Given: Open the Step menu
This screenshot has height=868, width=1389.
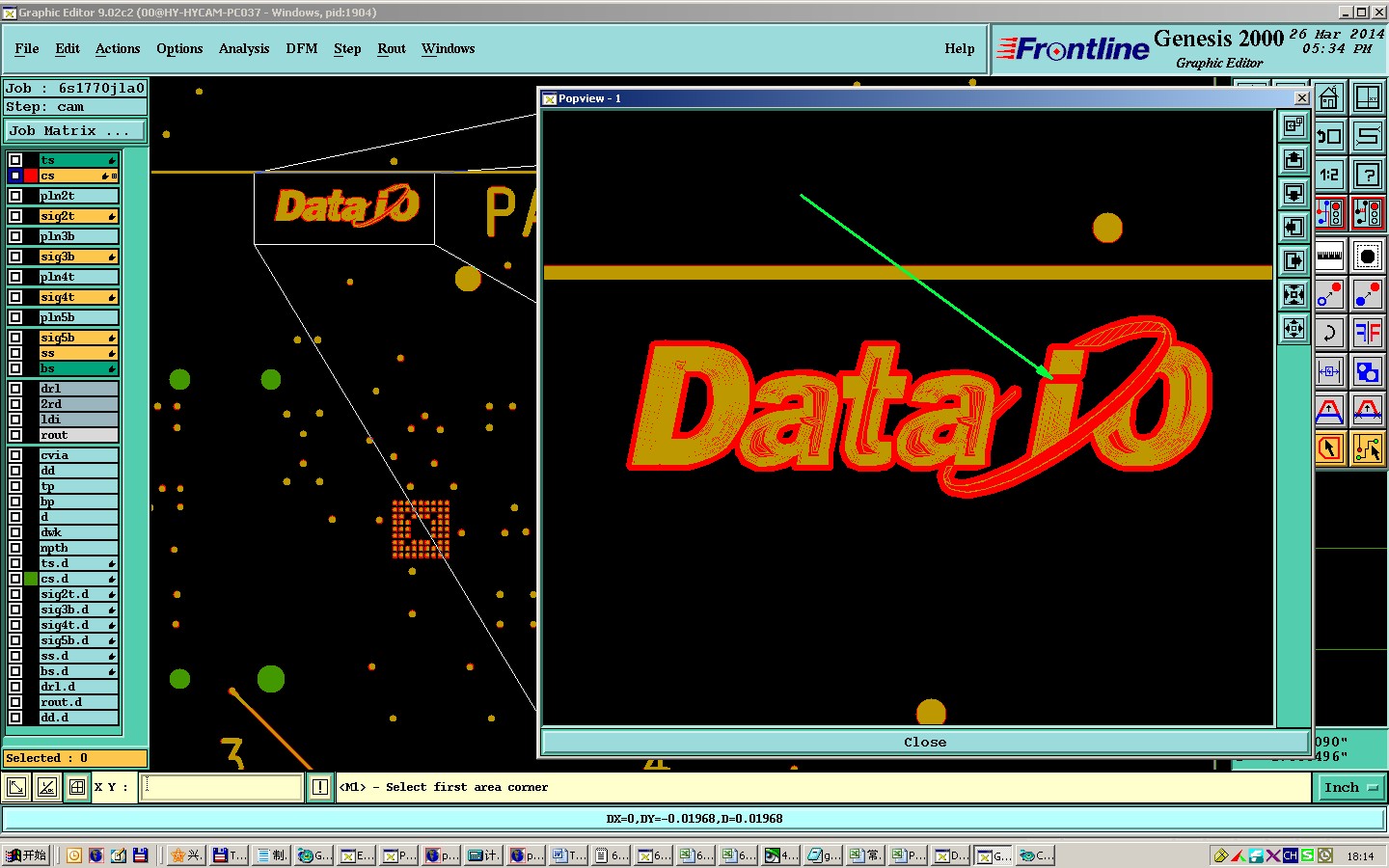Looking at the screenshot, I should (x=347, y=49).
